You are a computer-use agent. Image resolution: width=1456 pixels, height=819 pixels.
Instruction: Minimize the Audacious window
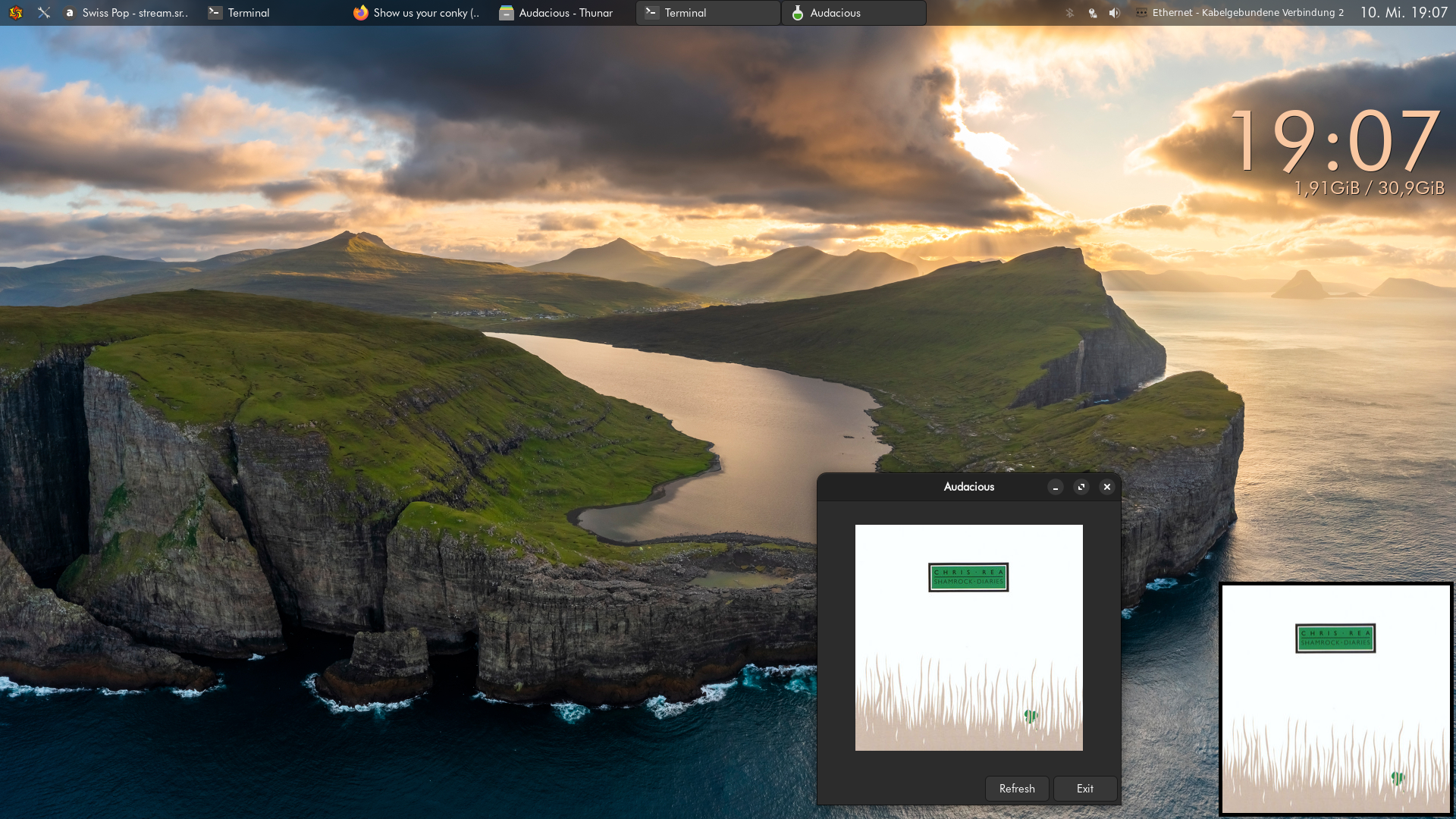[1056, 487]
